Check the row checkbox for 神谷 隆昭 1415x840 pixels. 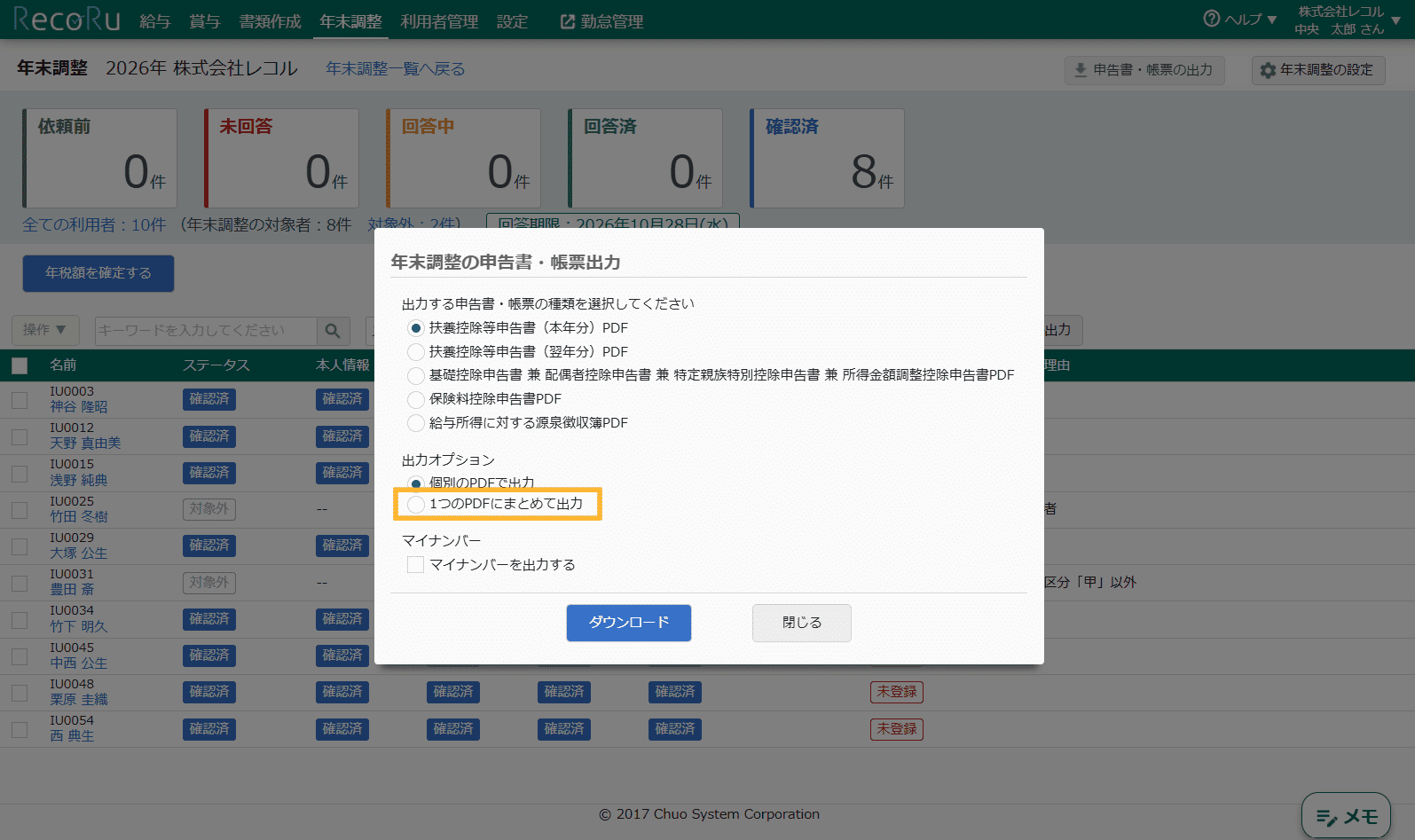pyautogui.click(x=20, y=400)
